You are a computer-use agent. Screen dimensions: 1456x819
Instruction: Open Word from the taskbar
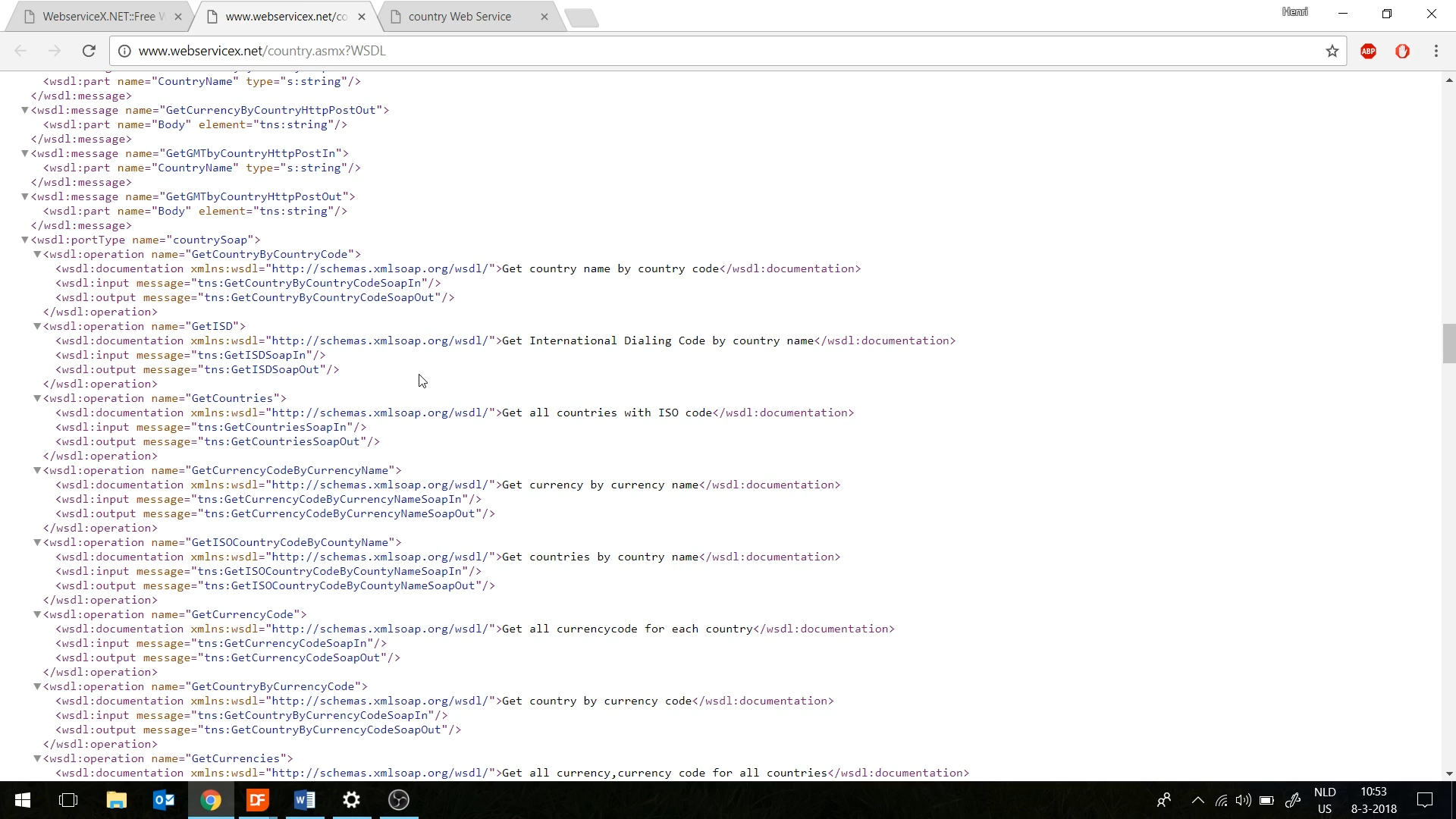[305, 800]
